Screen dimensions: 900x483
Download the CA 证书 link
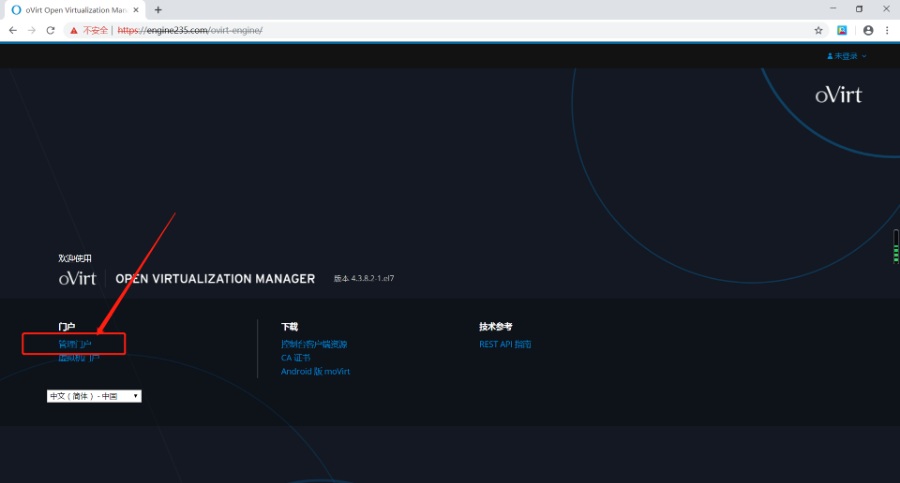point(296,358)
